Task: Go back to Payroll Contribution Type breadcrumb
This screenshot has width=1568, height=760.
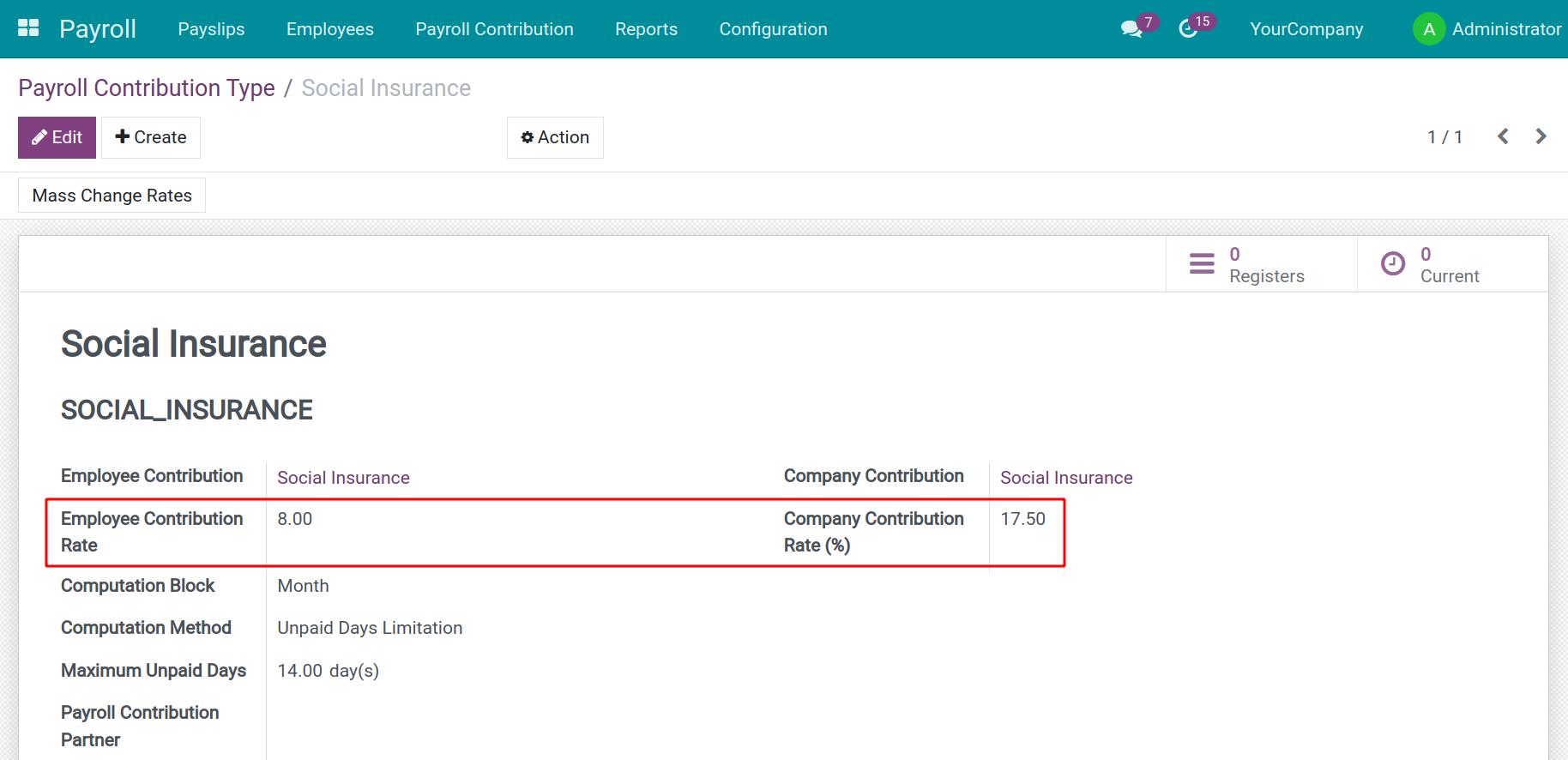Action: [147, 88]
